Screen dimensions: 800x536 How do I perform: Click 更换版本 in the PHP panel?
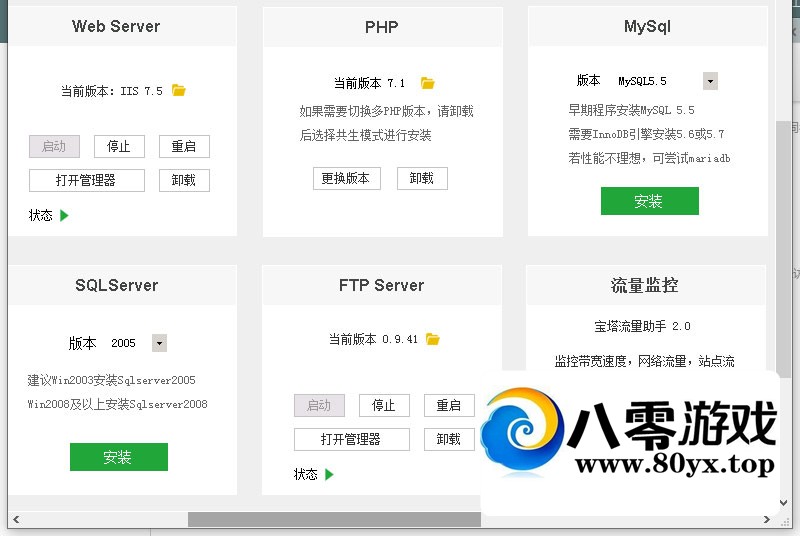pos(345,178)
